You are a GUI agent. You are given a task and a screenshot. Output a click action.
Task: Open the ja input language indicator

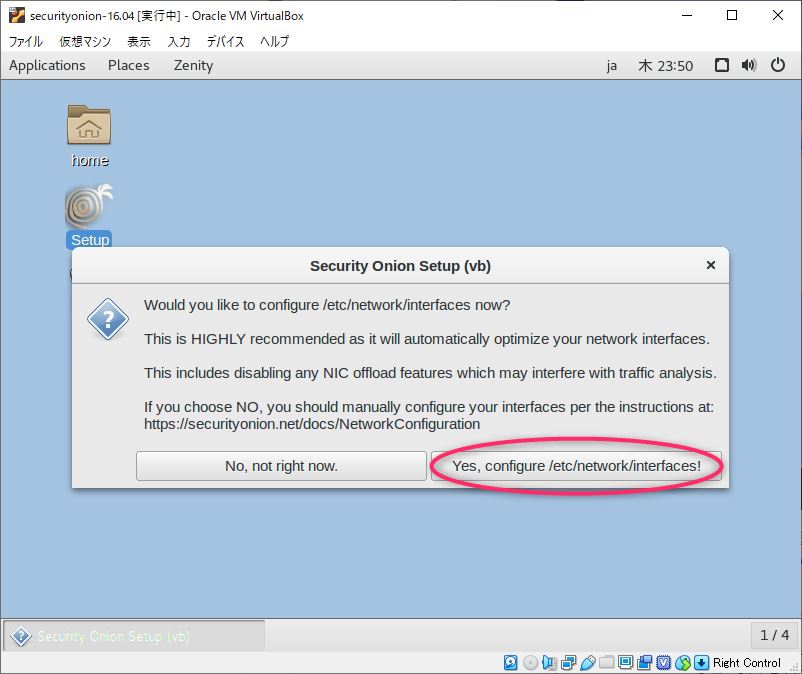[612, 66]
